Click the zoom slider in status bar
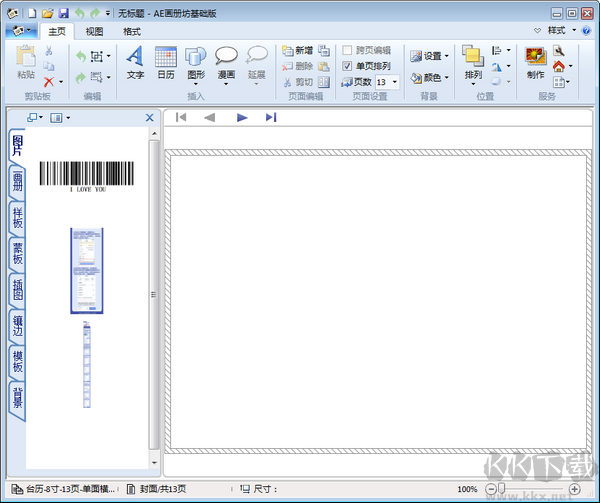The width and height of the screenshot is (600, 503). pos(503,489)
